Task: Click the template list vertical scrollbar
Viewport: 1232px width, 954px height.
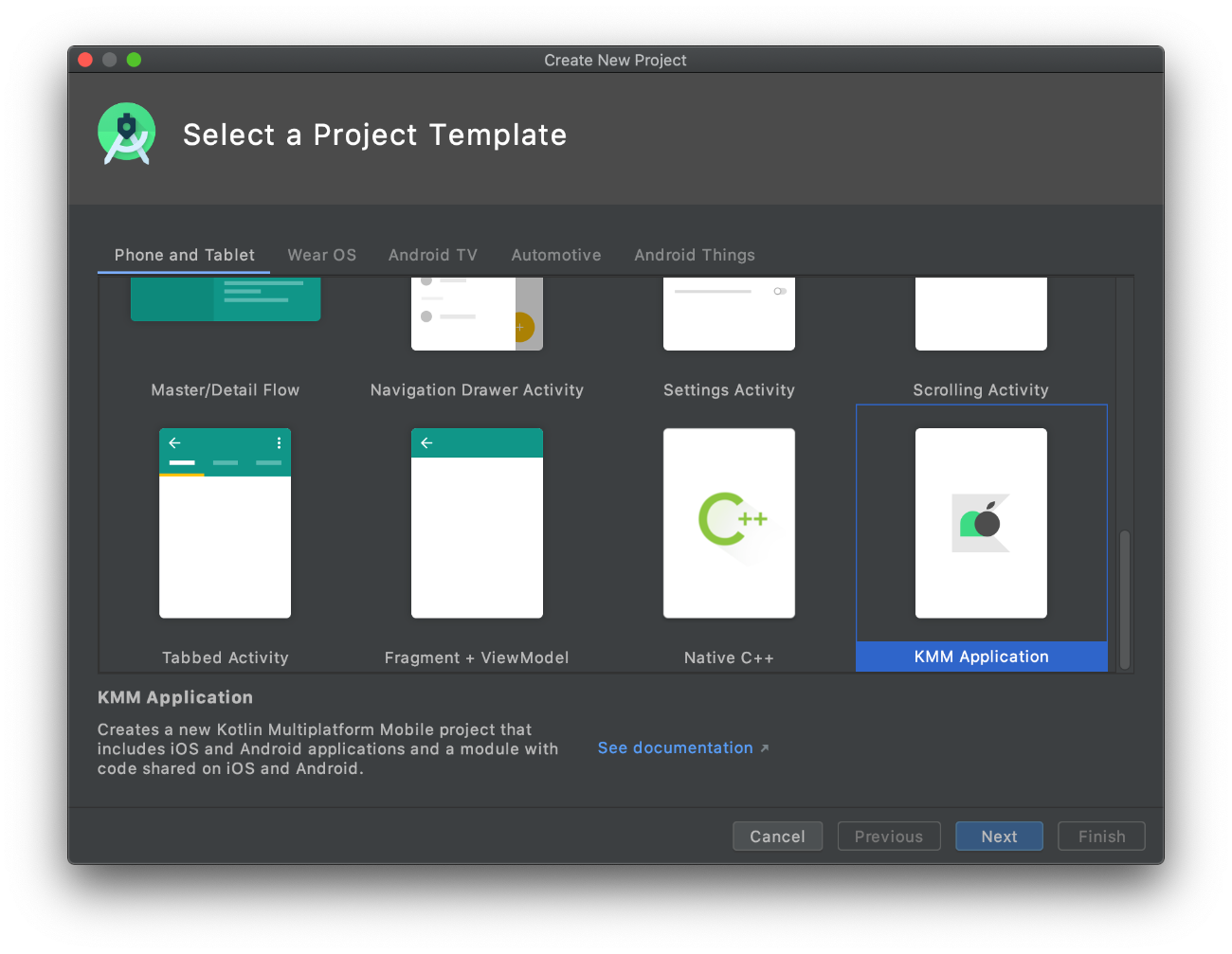Action: (x=1125, y=600)
